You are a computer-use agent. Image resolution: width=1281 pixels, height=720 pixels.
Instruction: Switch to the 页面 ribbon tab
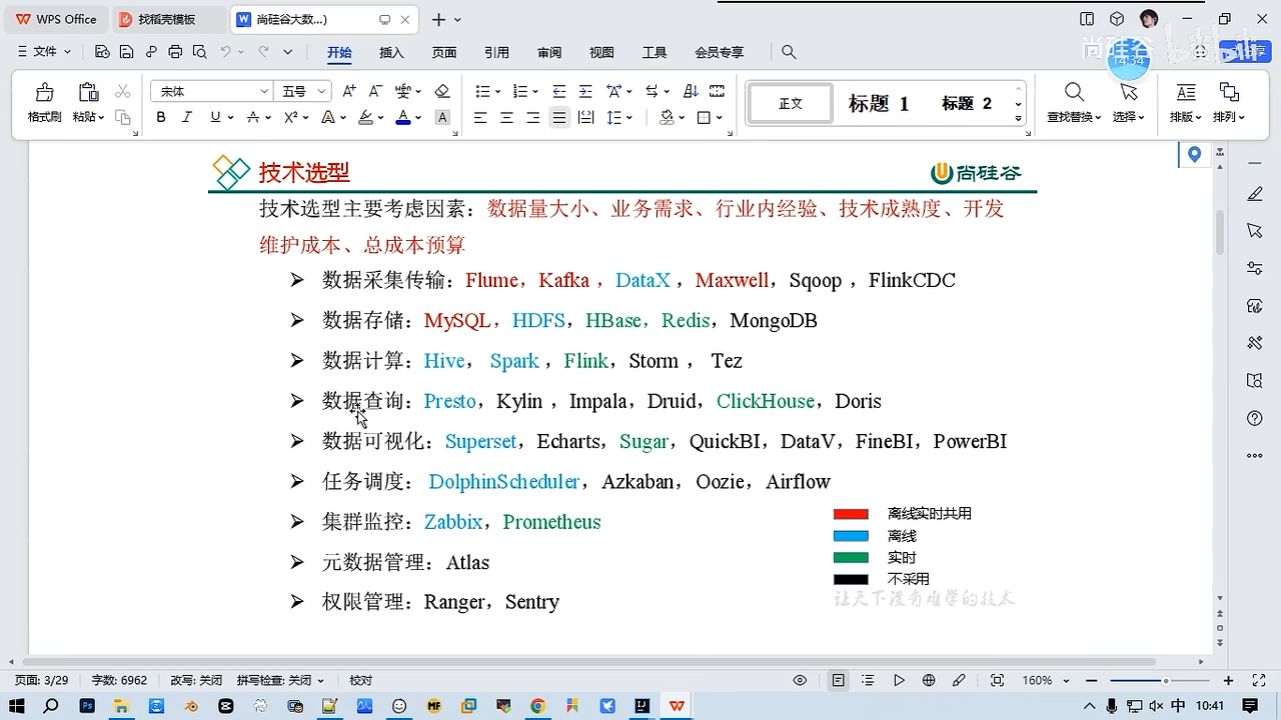pos(444,52)
